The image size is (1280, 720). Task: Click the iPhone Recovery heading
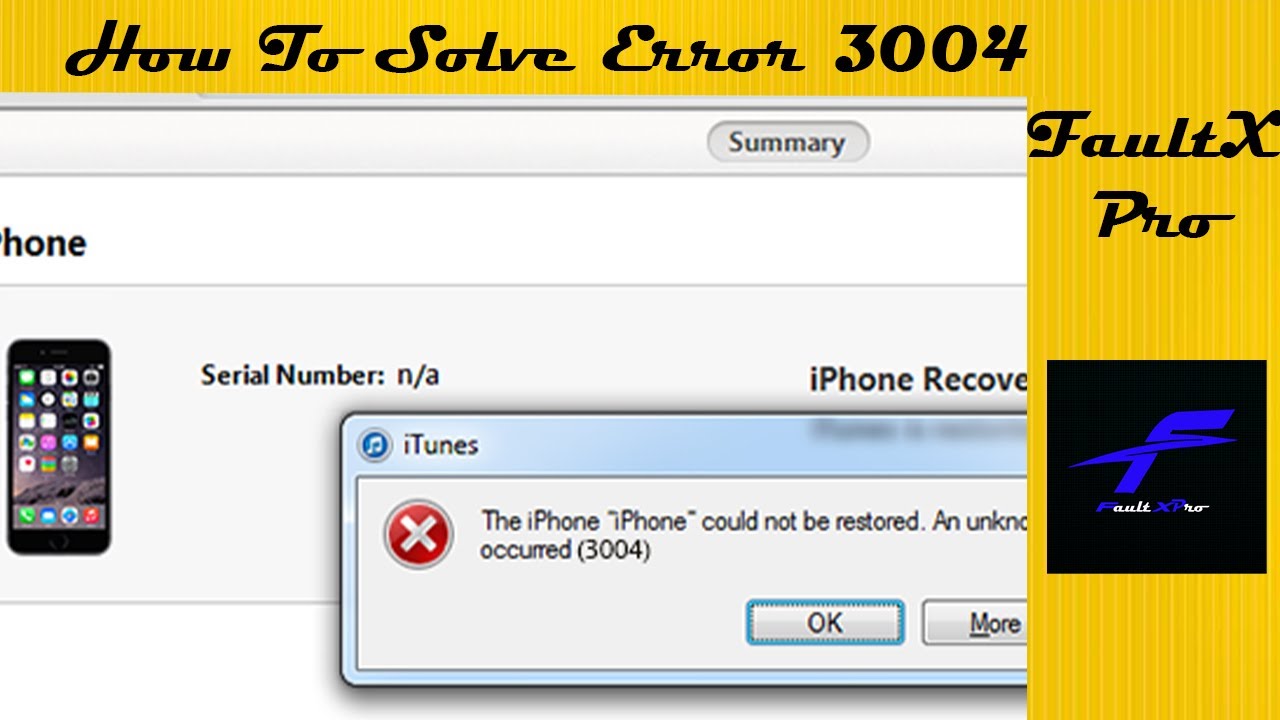(918, 380)
